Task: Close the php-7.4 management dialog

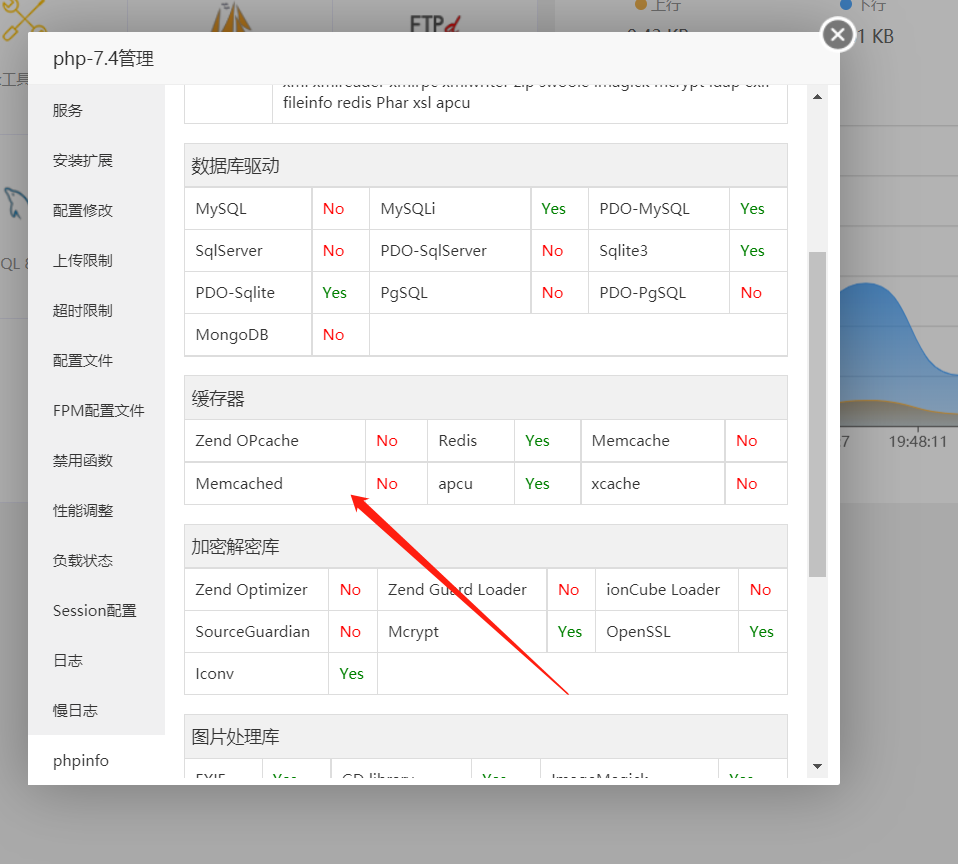Action: [x=837, y=35]
